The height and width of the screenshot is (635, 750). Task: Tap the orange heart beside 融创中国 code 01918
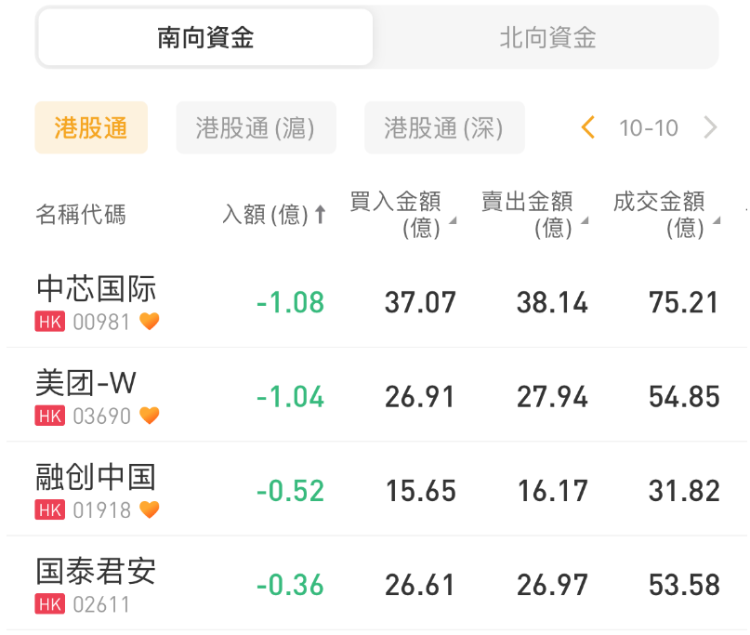pos(149,510)
